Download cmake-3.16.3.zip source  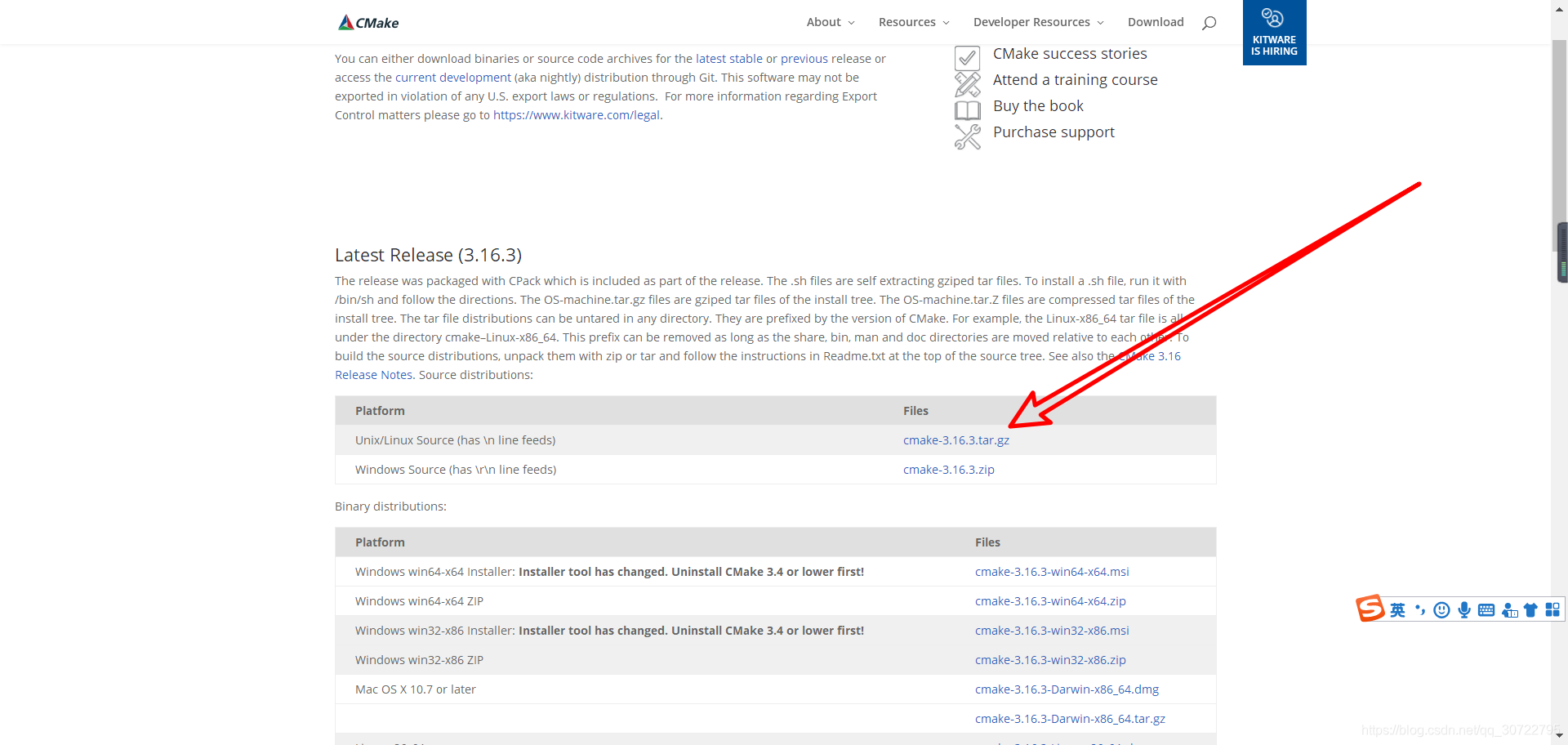click(x=949, y=470)
